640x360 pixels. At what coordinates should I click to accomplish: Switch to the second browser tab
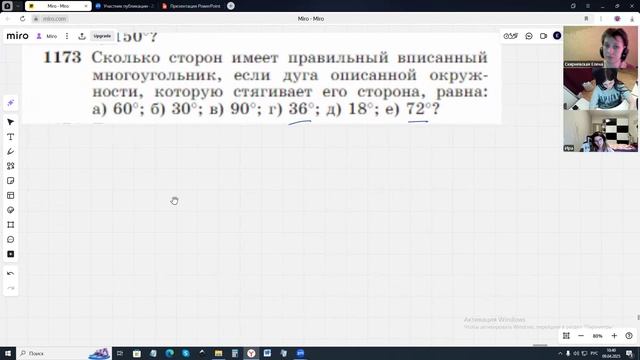click(124, 6)
